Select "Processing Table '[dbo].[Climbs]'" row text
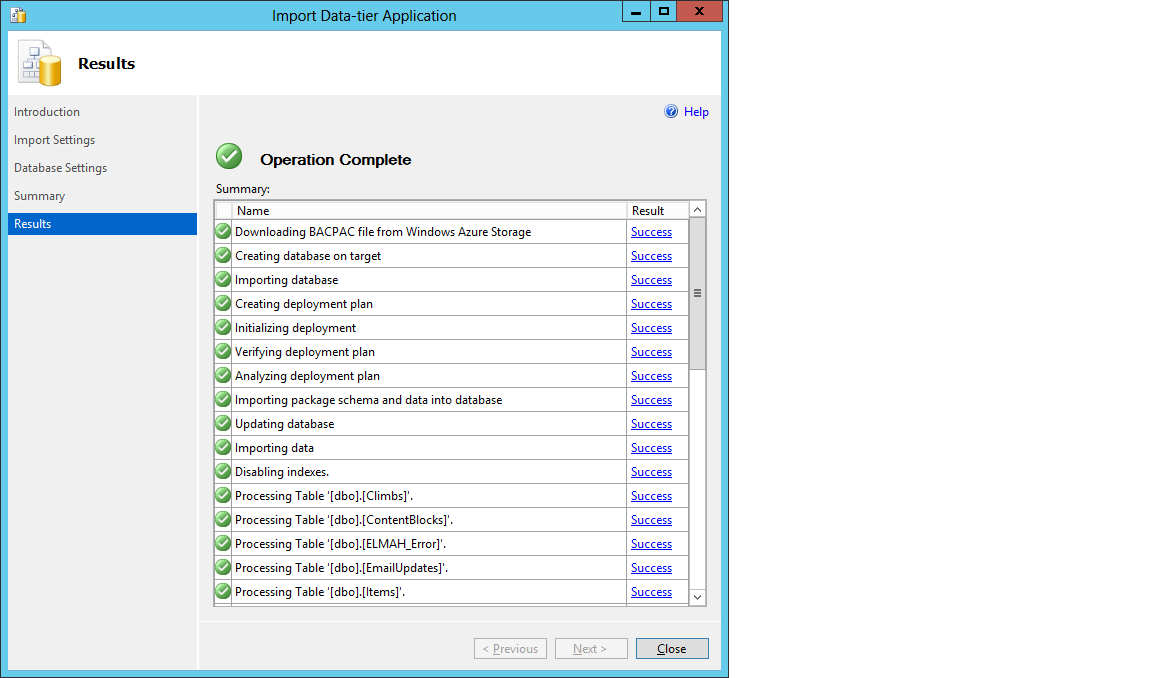This screenshot has height=678, width=1152. tap(324, 496)
